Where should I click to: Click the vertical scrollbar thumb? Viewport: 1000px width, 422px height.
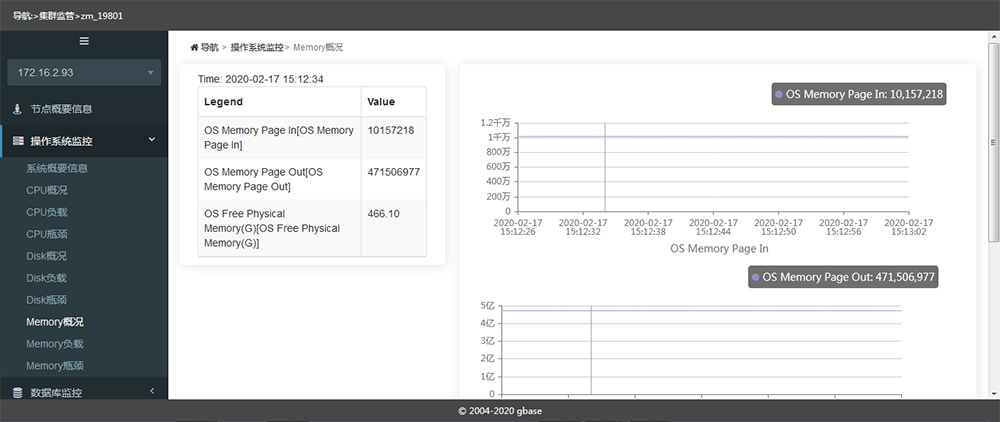994,143
